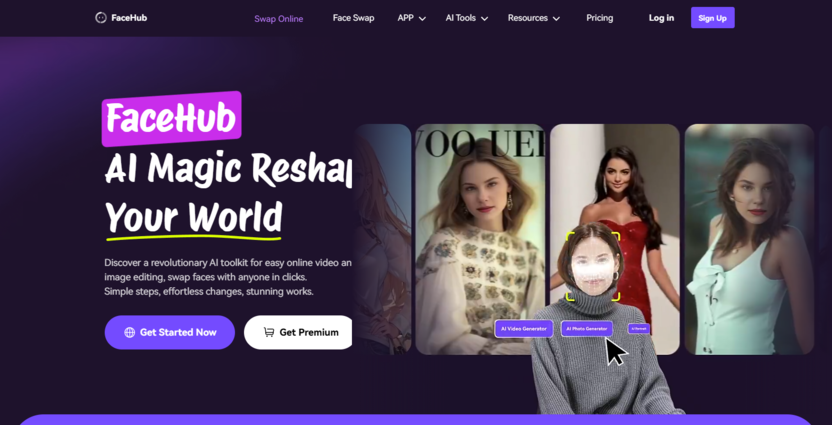Select the blonde magazine cover thumbnail
The height and width of the screenshot is (425, 832).
pyautogui.click(x=480, y=239)
